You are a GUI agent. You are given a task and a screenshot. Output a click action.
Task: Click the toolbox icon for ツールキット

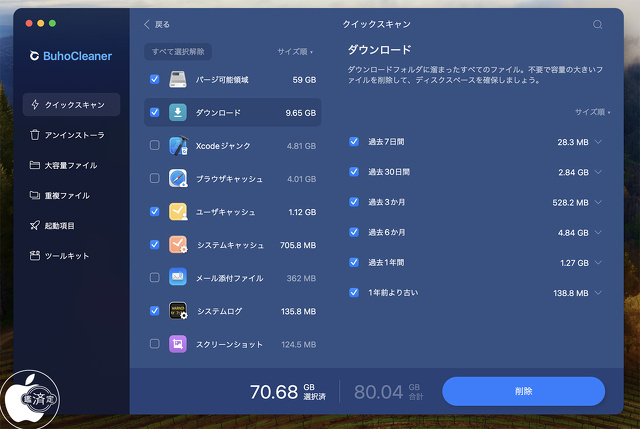[35, 256]
